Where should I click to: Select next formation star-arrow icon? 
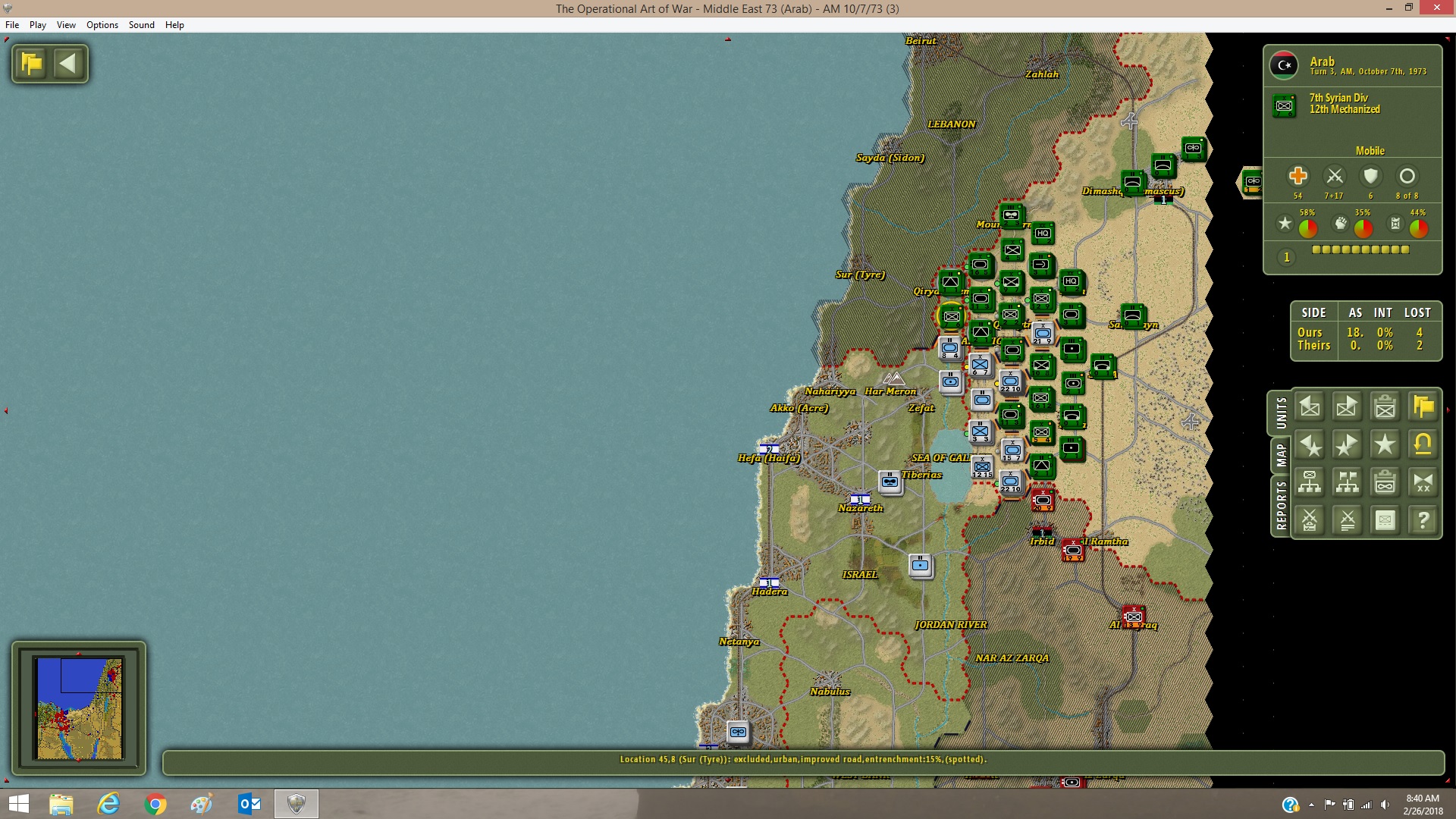(x=1347, y=445)
